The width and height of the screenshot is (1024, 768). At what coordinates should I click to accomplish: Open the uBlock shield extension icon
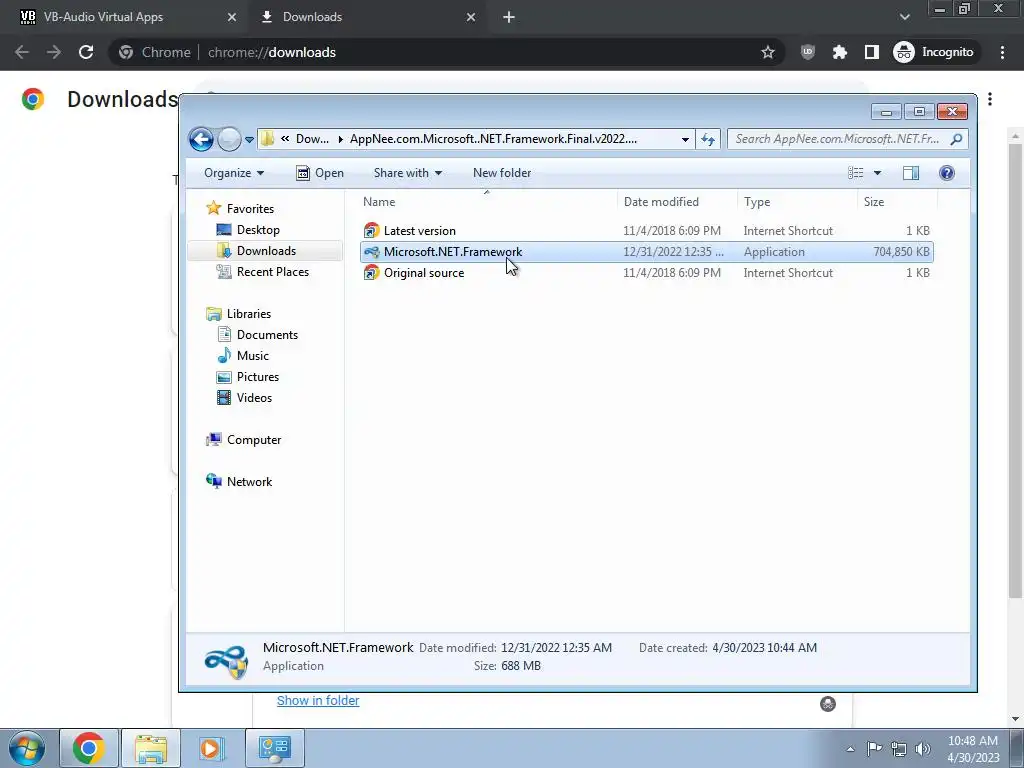[x=808, y=52]
